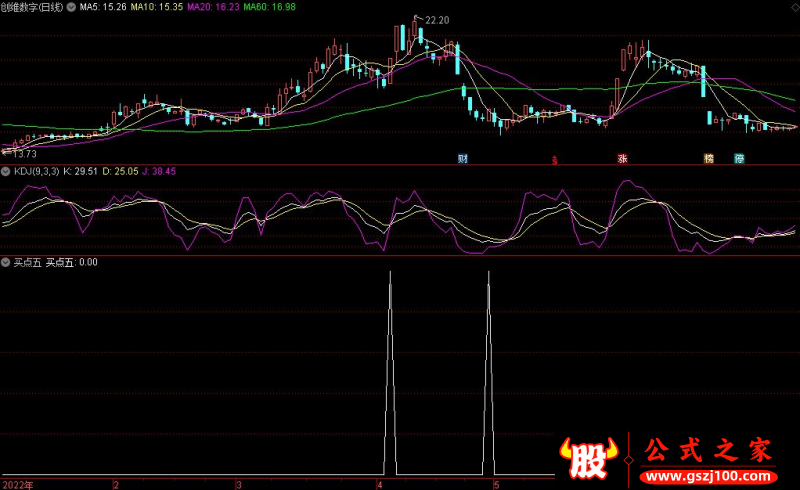Click the 涨 limit-up event marker
The height and width of the screenshot is (490, 800).
622,158
